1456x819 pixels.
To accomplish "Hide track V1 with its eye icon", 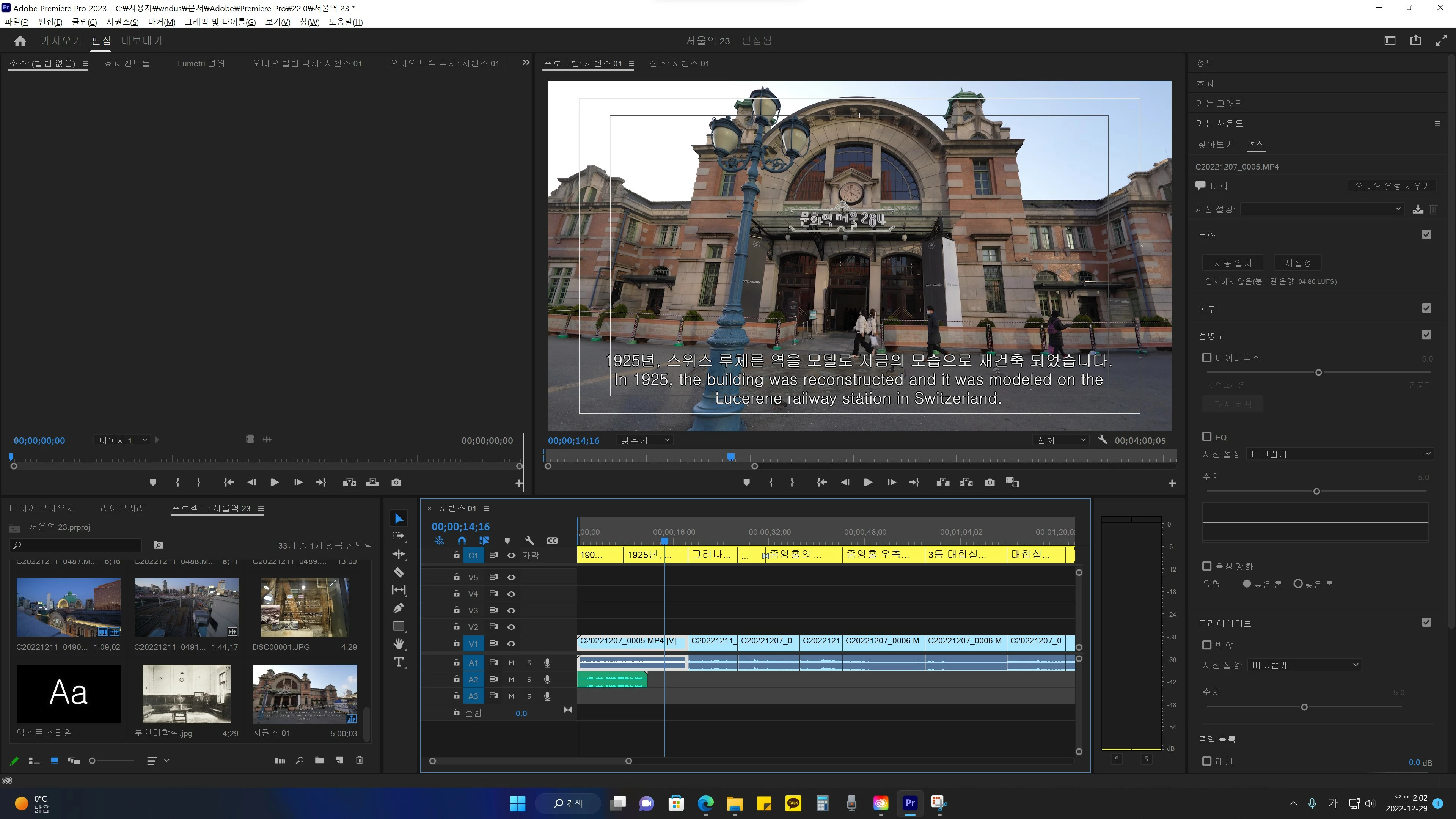I will (x=511, y=643).
